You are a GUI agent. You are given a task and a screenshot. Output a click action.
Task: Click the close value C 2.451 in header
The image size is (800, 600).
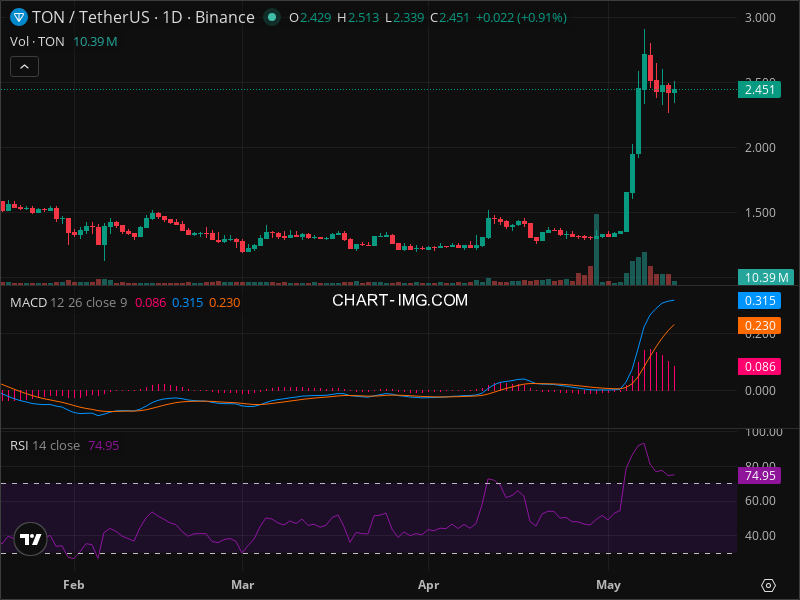[x=449, y=18]
